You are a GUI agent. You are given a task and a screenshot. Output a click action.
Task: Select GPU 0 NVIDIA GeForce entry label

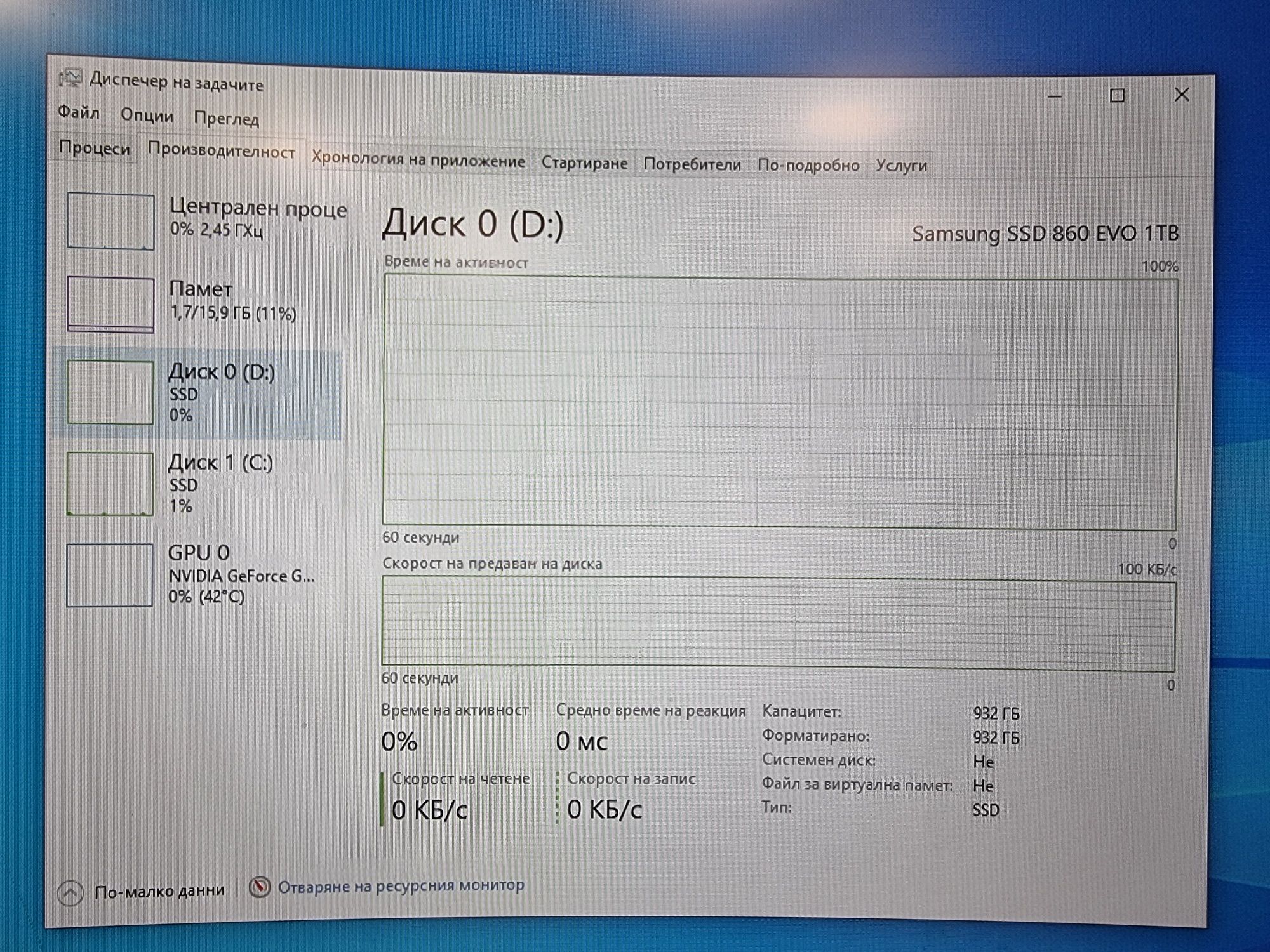(x=241, y=574)
